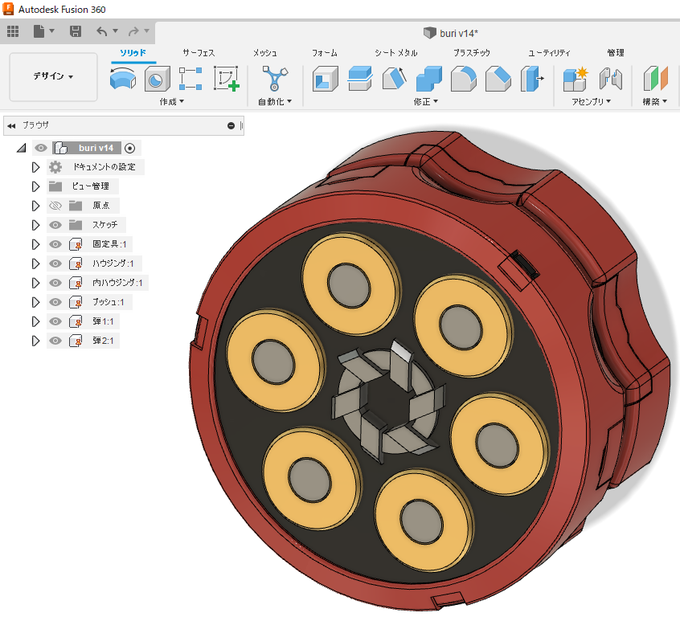Viewport: 680px width, 617px height.
Task: Expand the 原点 node
Action: click(36, 206)
